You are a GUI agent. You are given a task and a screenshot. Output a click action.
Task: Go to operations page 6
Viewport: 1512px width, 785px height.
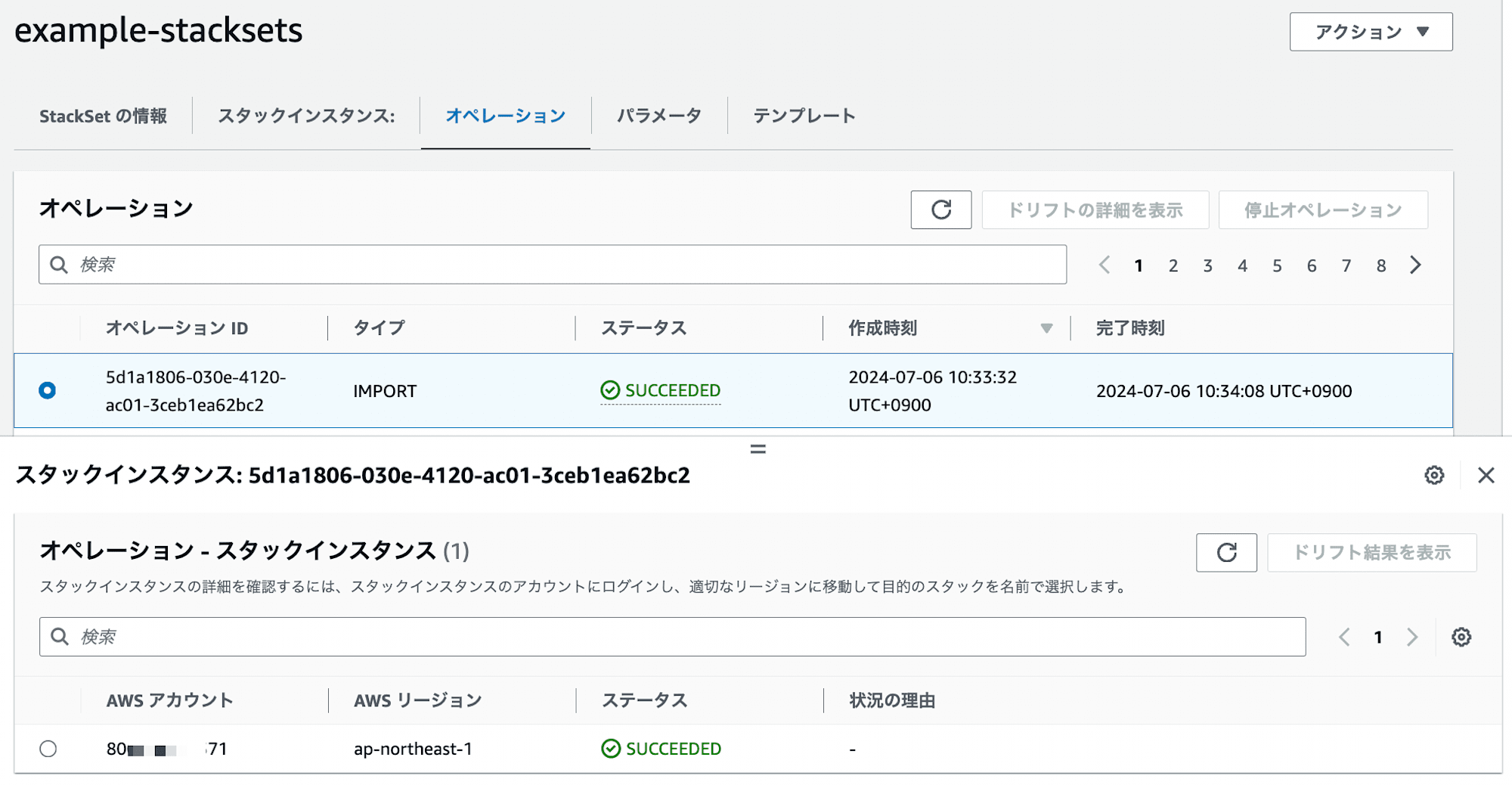click(x=1312, y=265)
